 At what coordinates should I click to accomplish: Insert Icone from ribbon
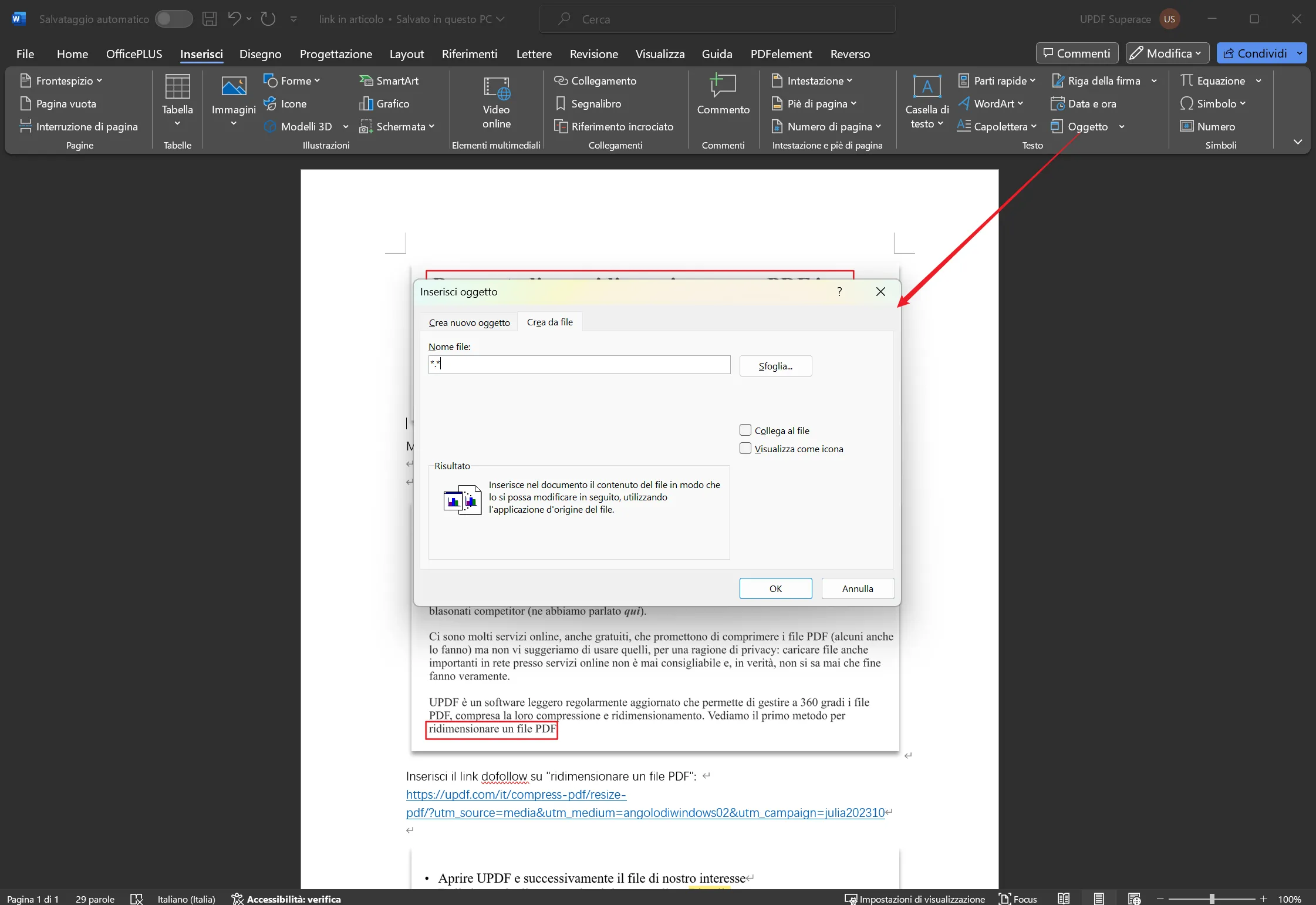tap(285, 103)
